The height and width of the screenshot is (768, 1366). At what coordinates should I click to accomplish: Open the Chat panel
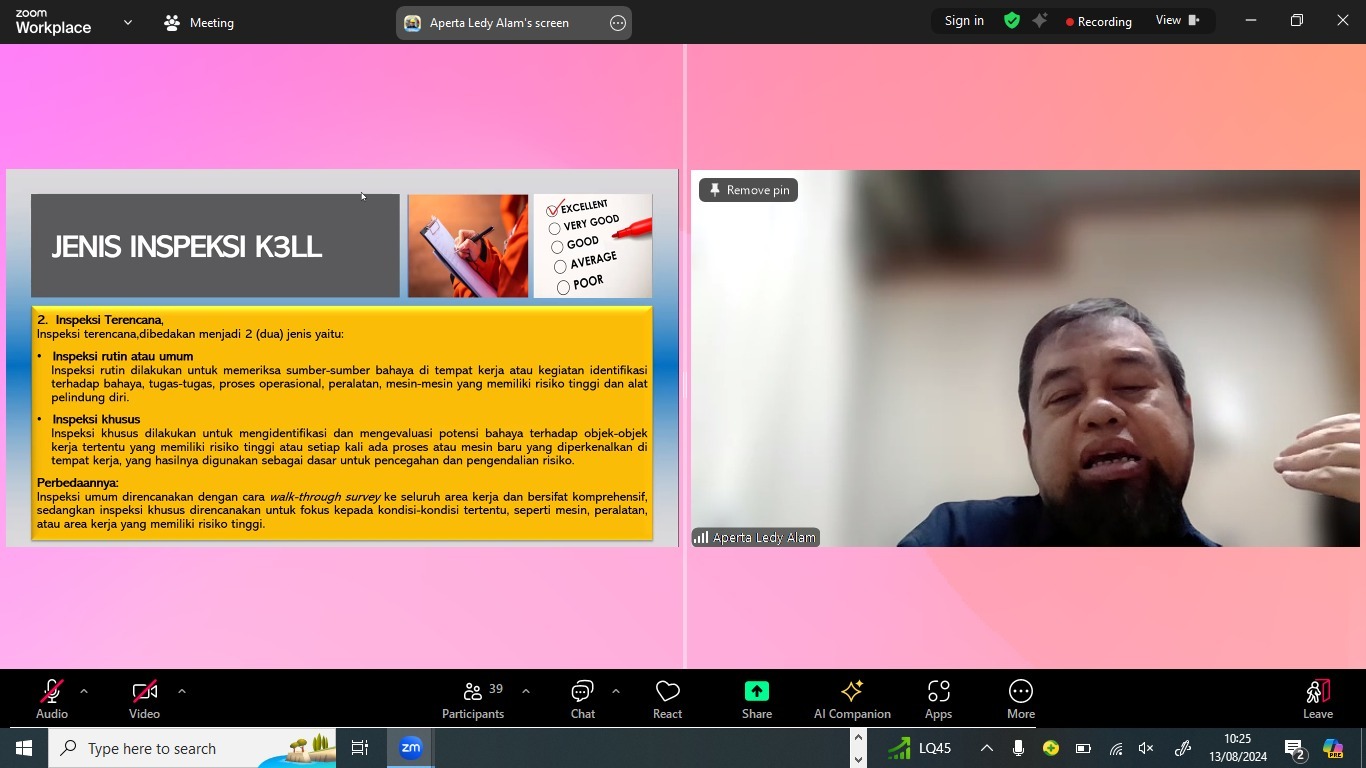tap(583, 699)
